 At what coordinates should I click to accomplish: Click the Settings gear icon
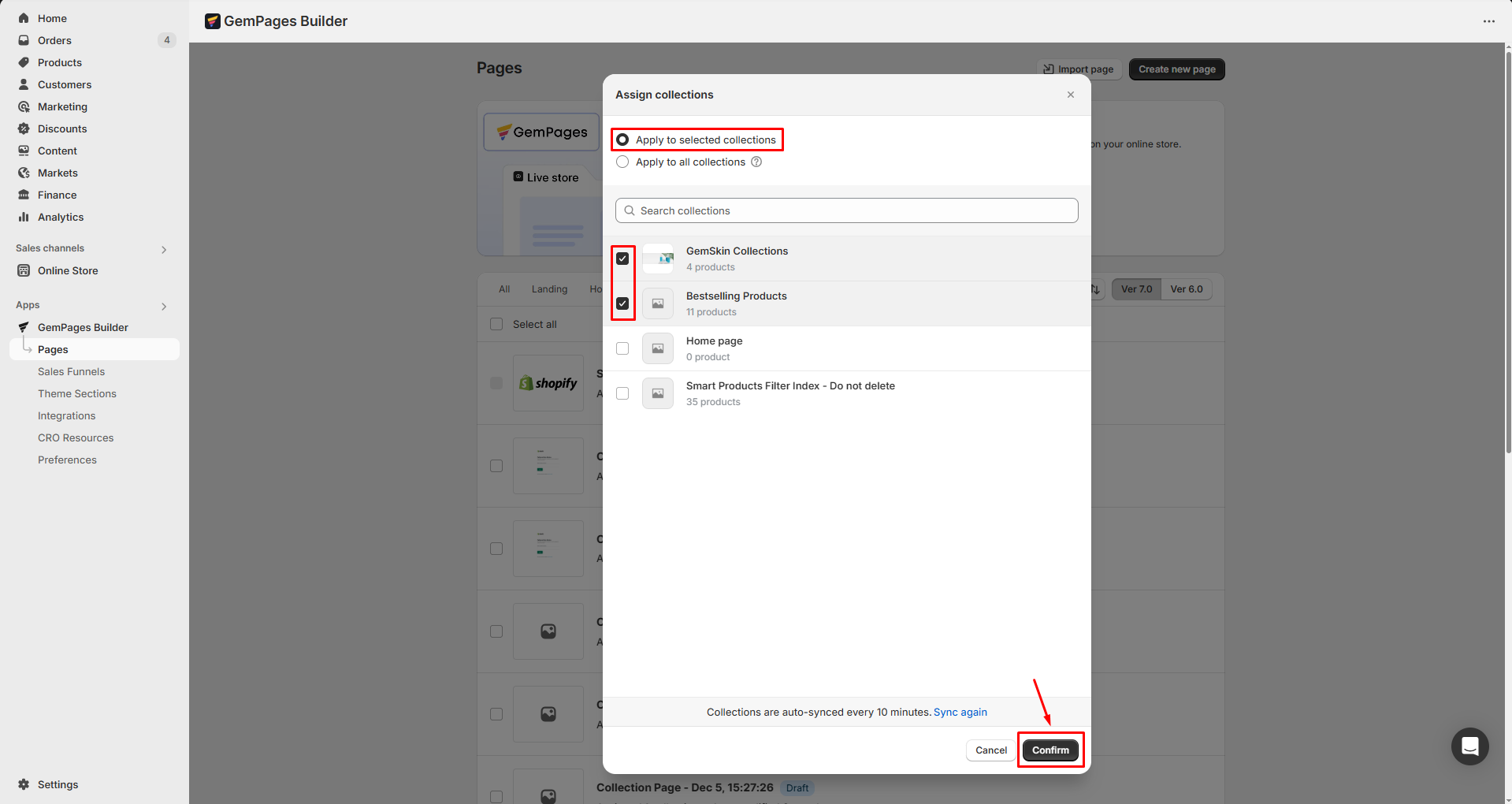coord(24,784)
